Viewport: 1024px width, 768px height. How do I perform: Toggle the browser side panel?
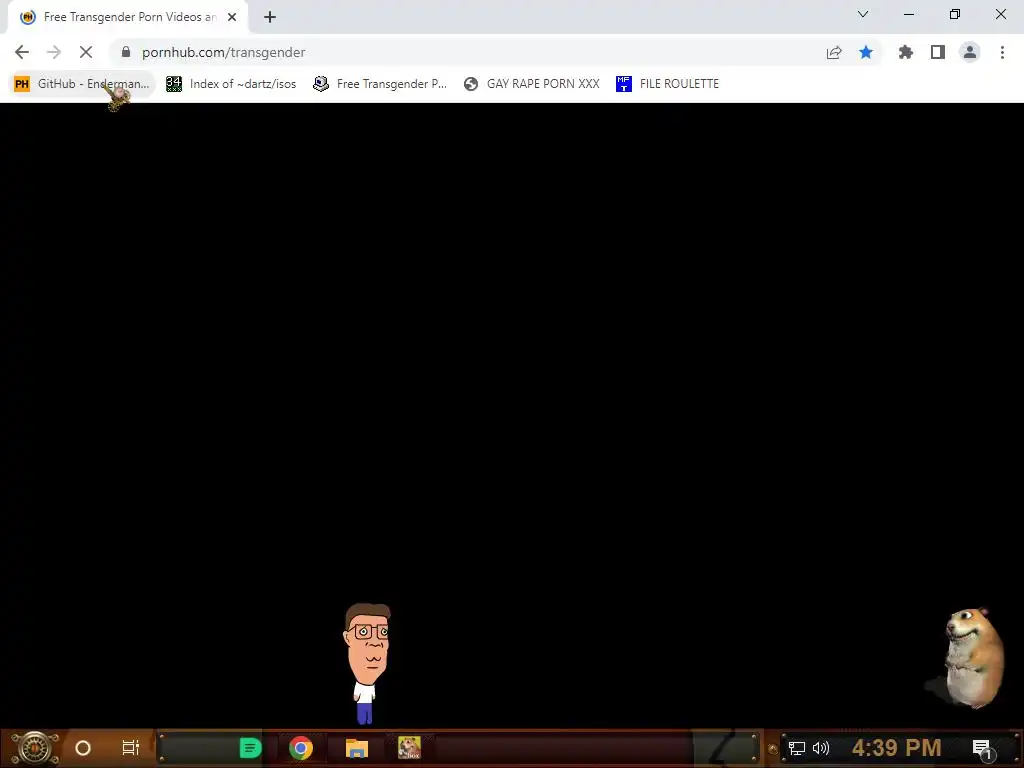coord(938,52)
